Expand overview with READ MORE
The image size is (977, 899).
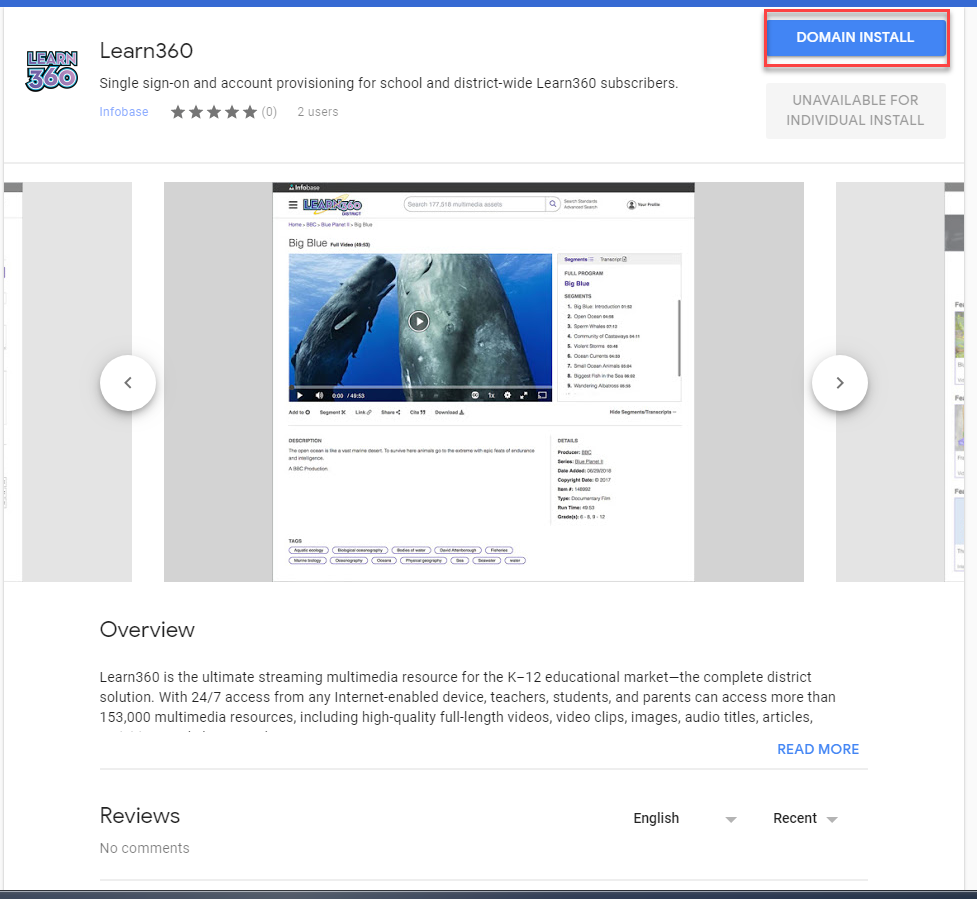(x=818, y=749)
